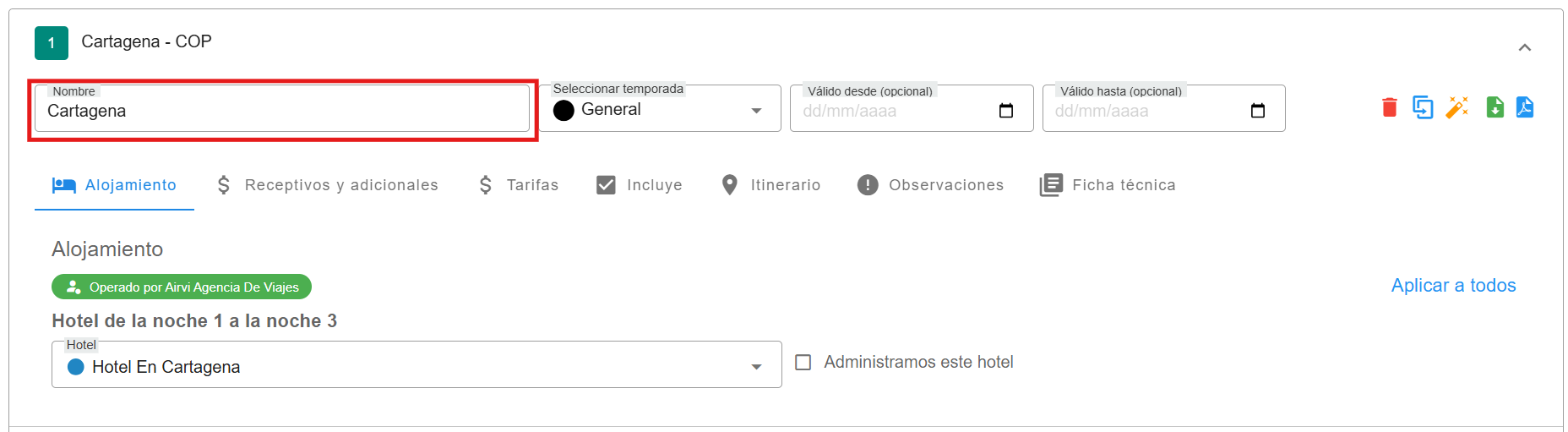Click the Aplicar a todos link
The width and height of the screenshot is (1568, 432).
pos(1453,286)
